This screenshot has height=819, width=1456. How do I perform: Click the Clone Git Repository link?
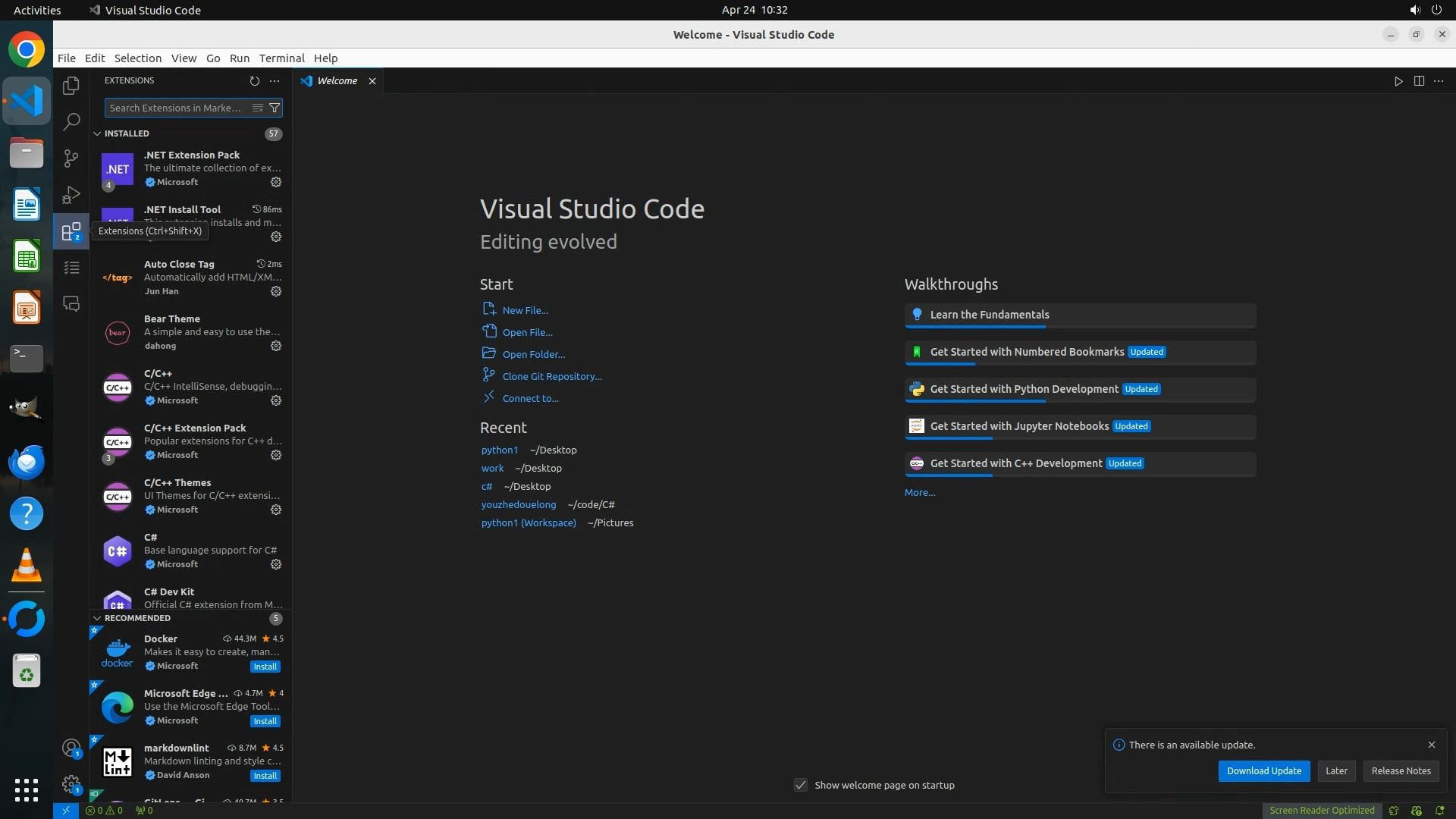(551, 376)
